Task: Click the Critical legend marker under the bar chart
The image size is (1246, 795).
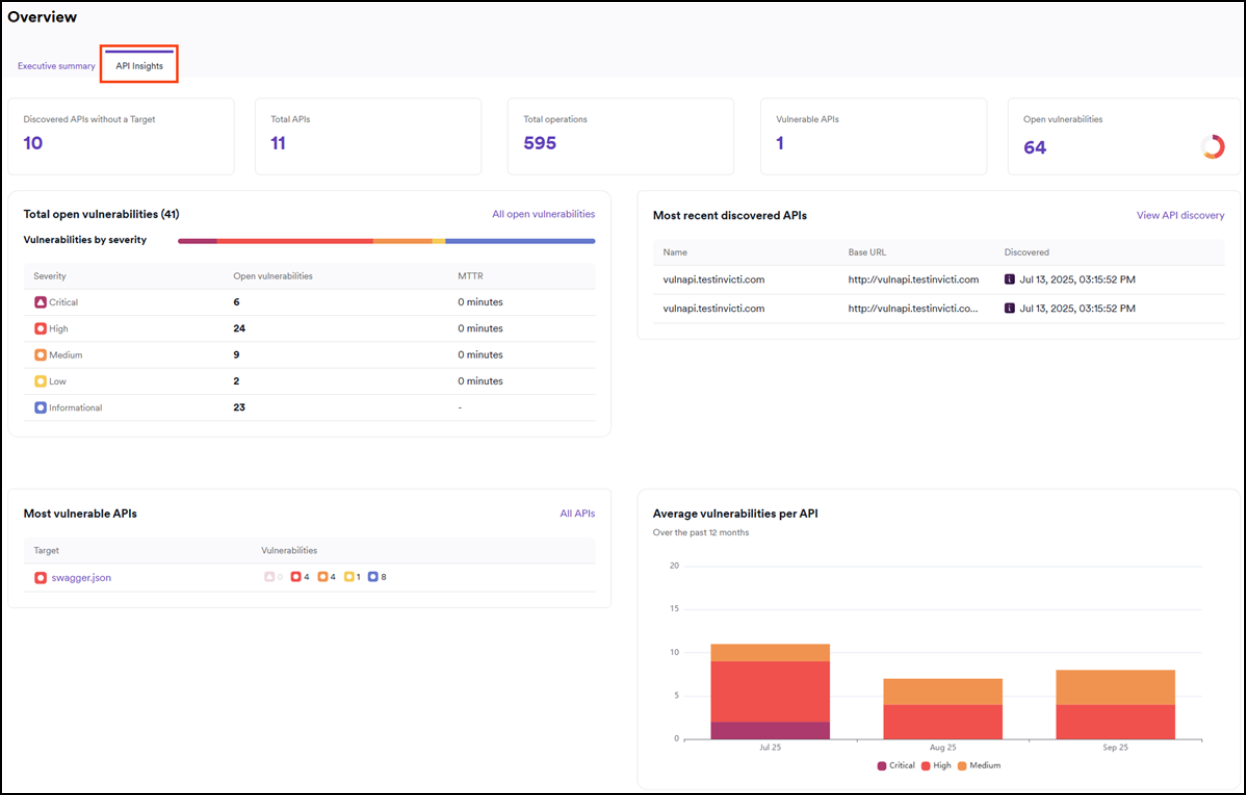Action: click(x=881, y=765)
